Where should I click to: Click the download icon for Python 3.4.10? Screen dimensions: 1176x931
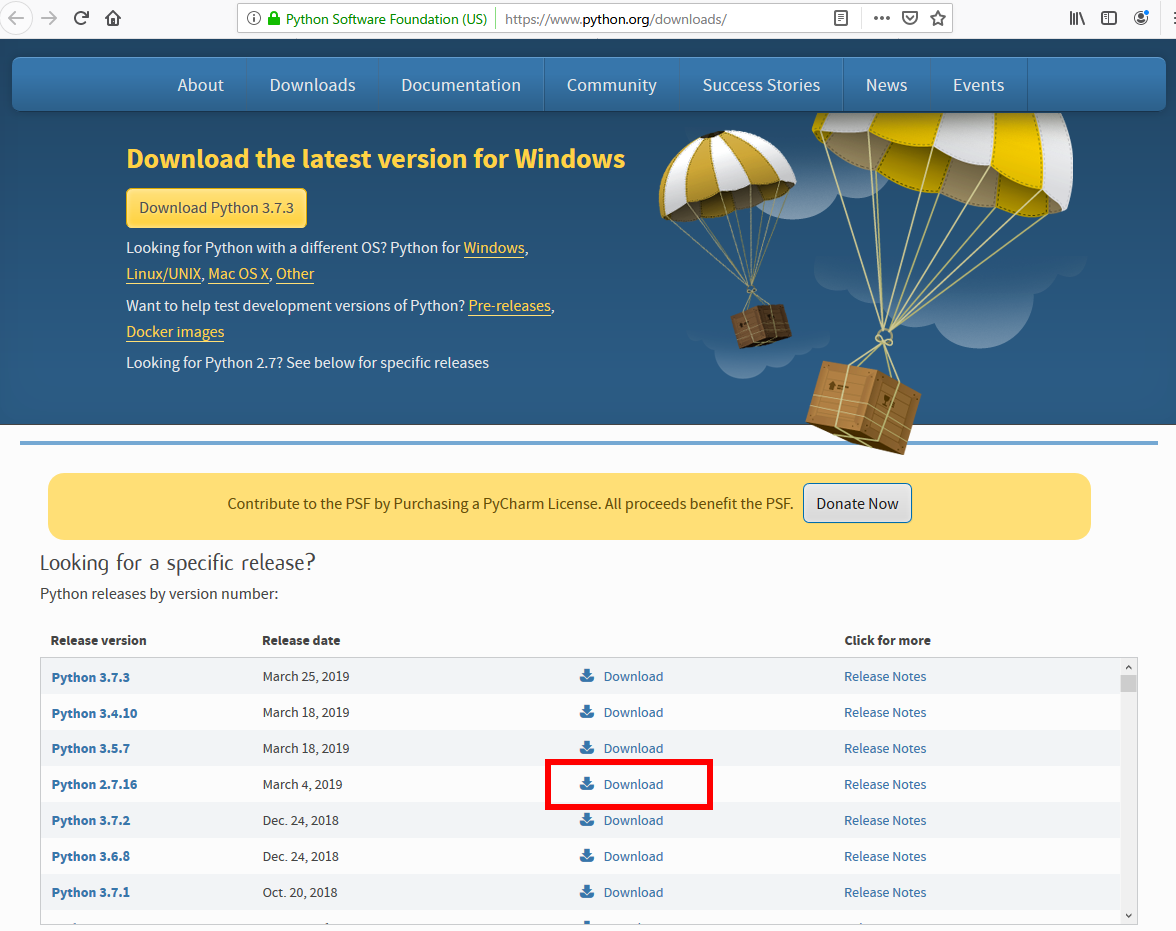[x=586, y=712]
